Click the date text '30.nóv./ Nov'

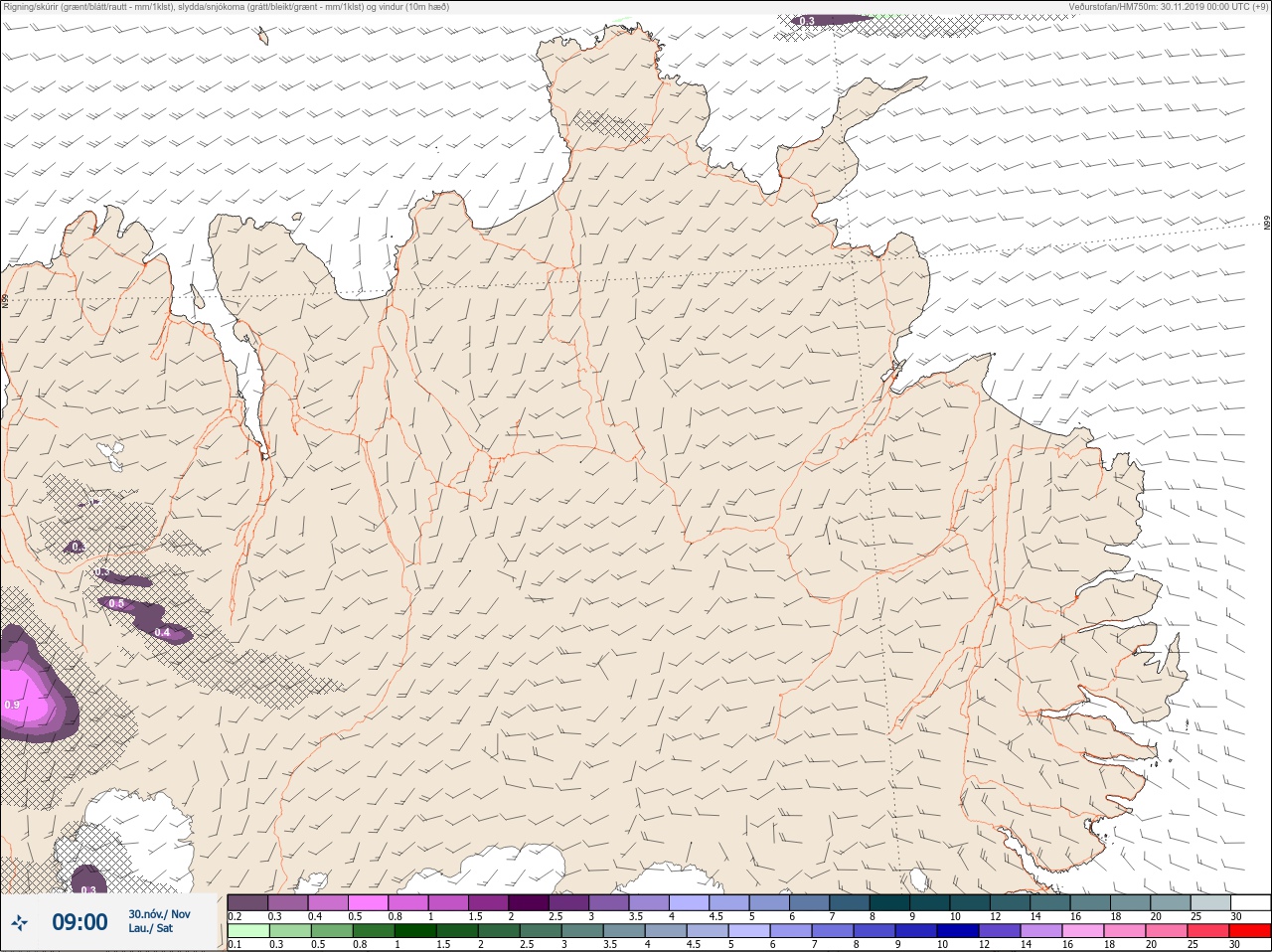pos(159,914)
